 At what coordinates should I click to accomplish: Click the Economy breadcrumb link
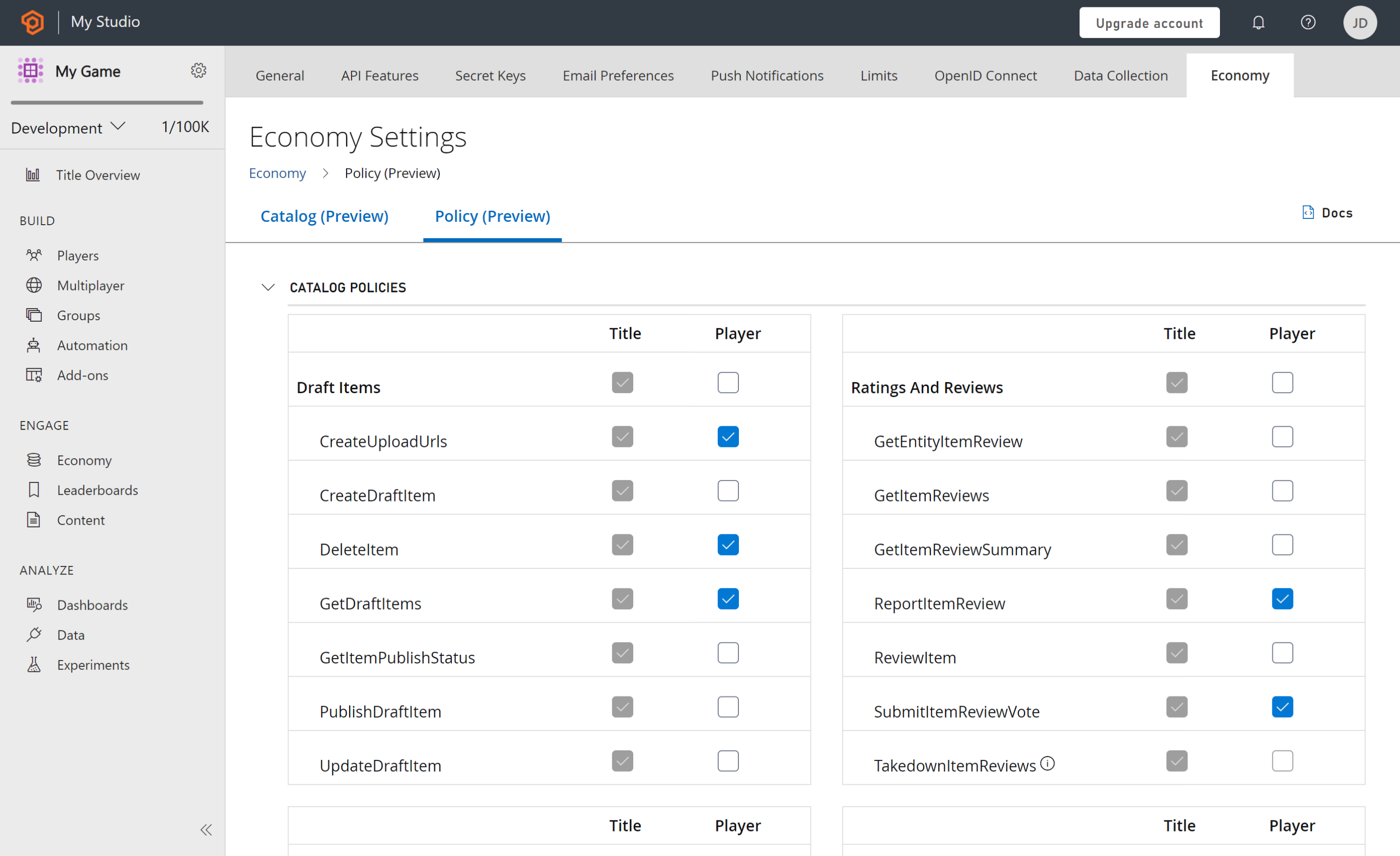[278, 173]
